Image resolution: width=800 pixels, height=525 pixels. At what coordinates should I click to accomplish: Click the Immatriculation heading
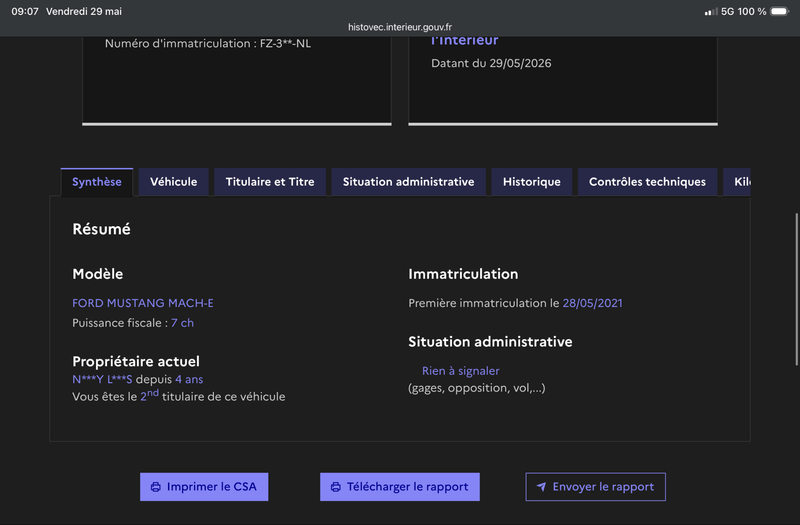[463, 274]
